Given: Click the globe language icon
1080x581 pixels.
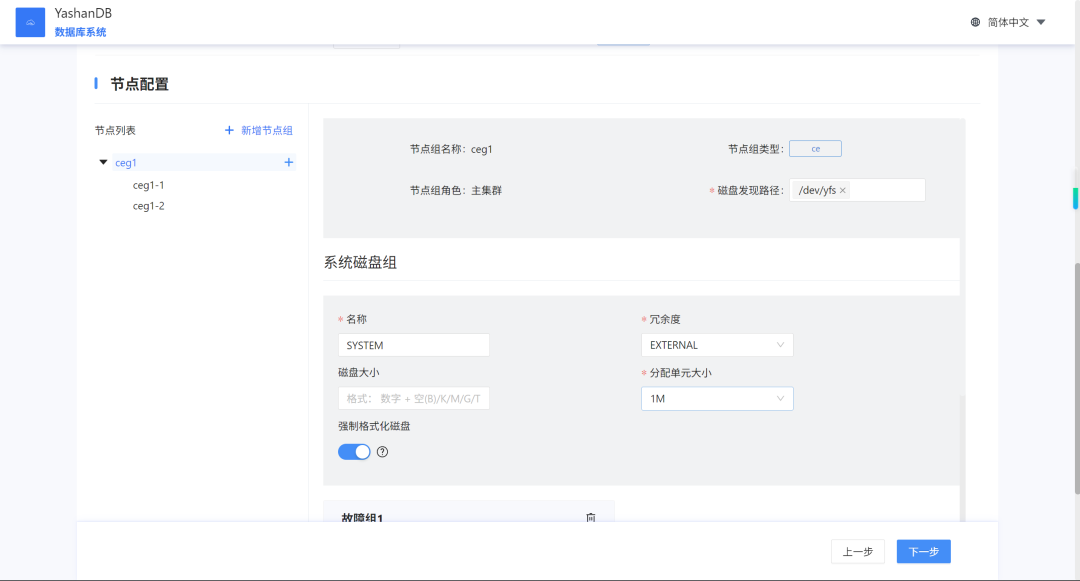Looking at the screenshot, I should pos(975,22).
